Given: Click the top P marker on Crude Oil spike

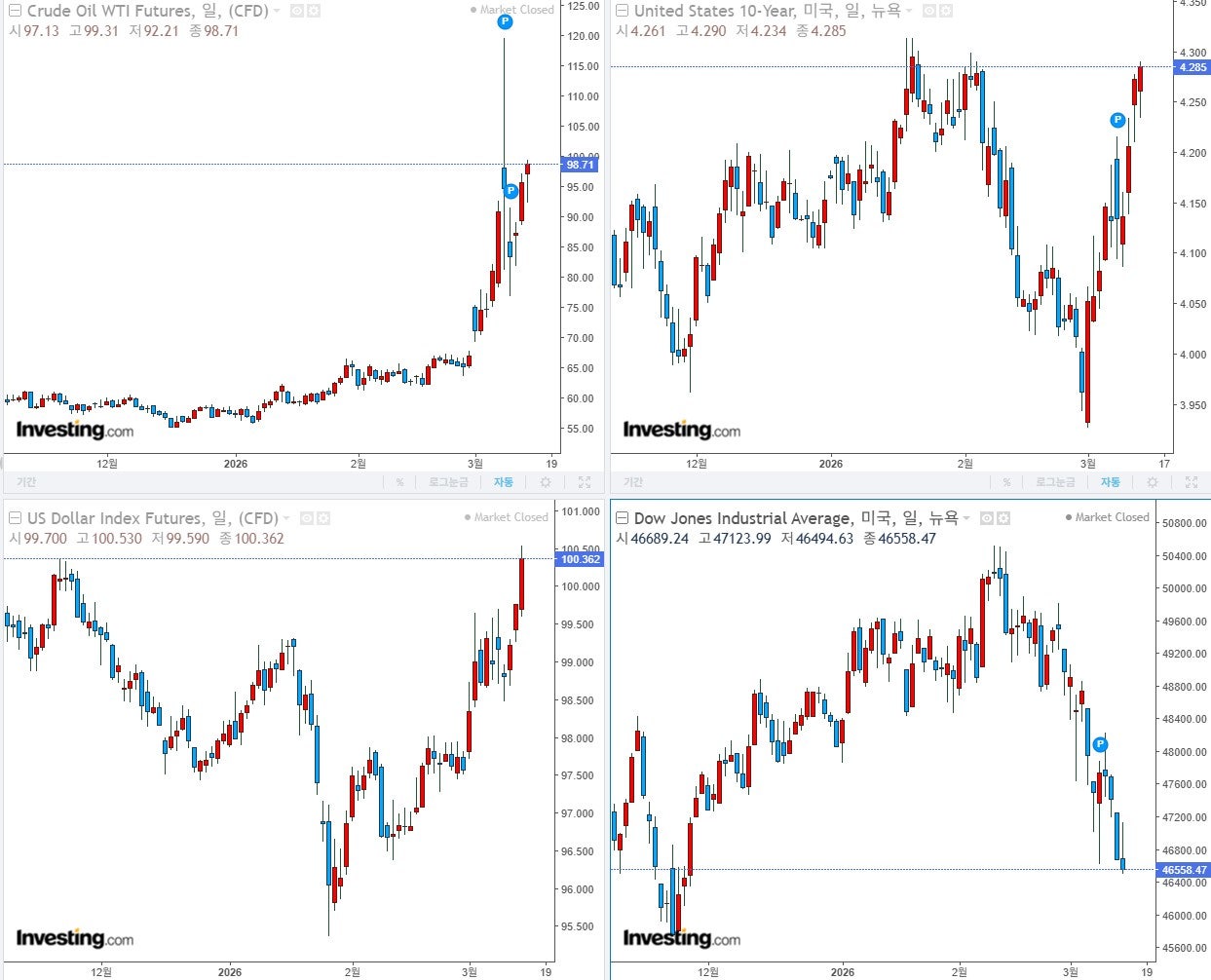Looking at the screenshot, I should [505, 20].
